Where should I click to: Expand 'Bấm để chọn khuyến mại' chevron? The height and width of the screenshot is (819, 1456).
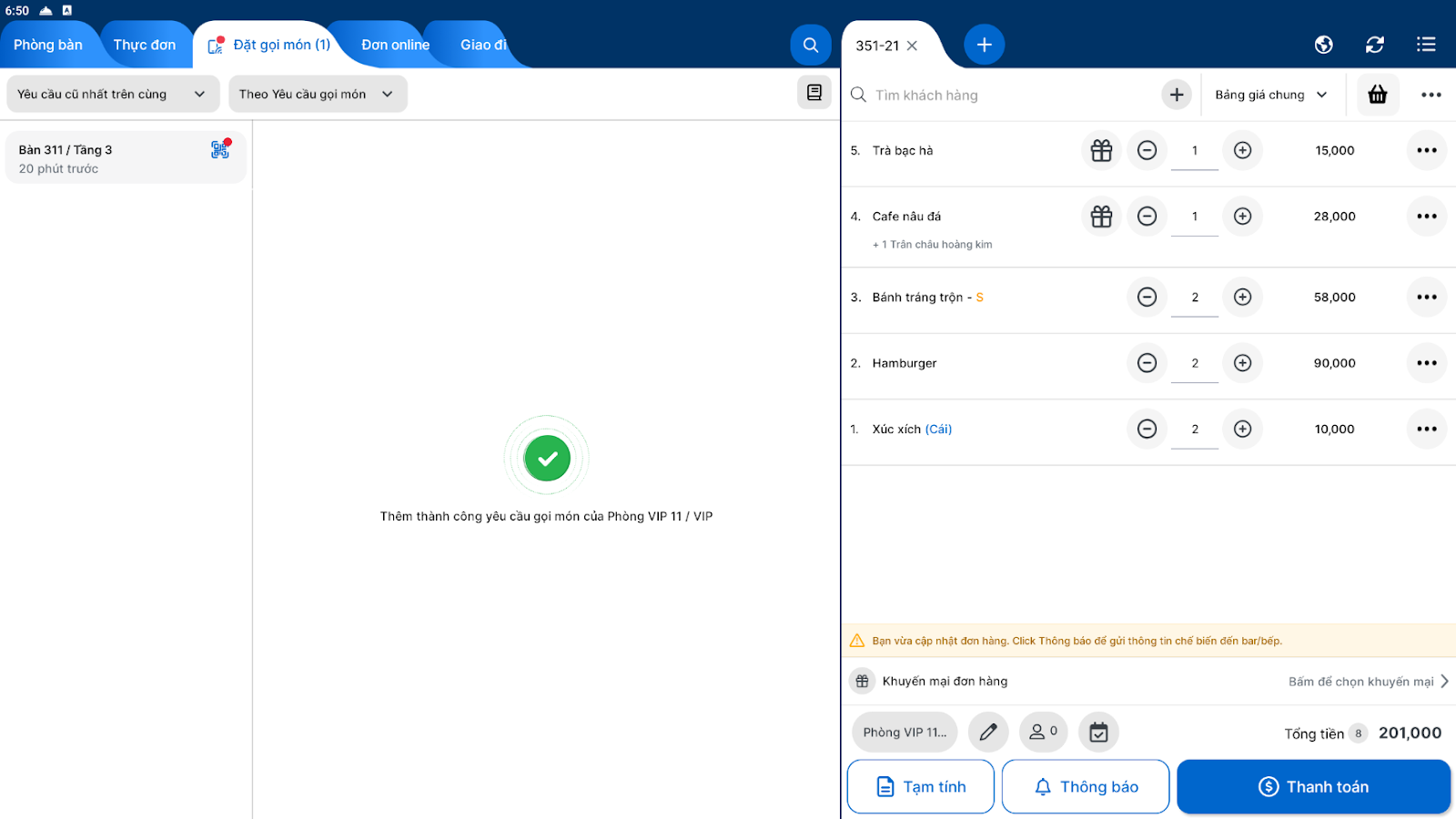(x=1444, y=681)
